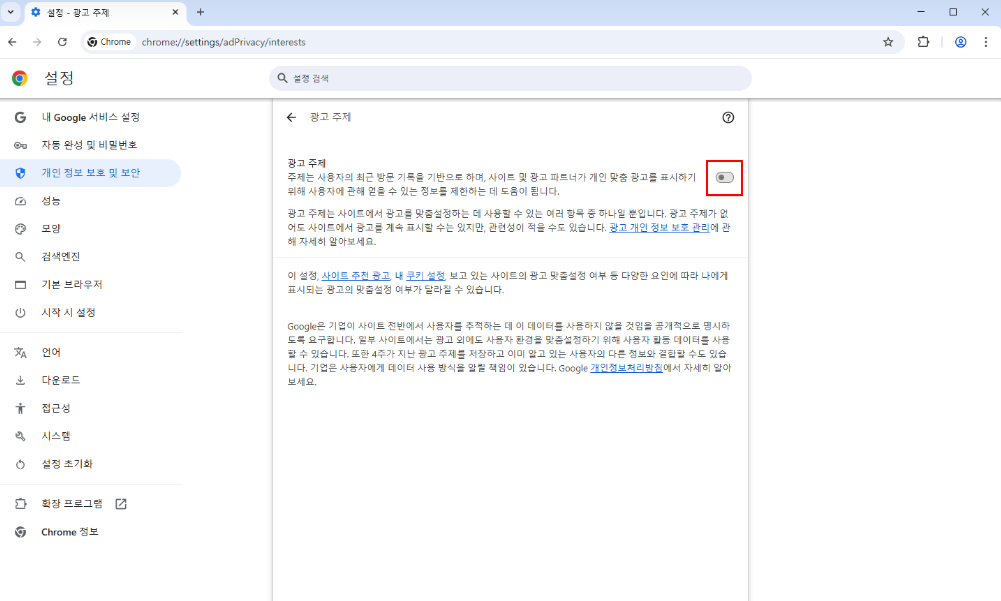The width and height of the screenshot is (1001, 601).
Task: Open the Chrome three-dot menu
Action: [x=986, y=42]
